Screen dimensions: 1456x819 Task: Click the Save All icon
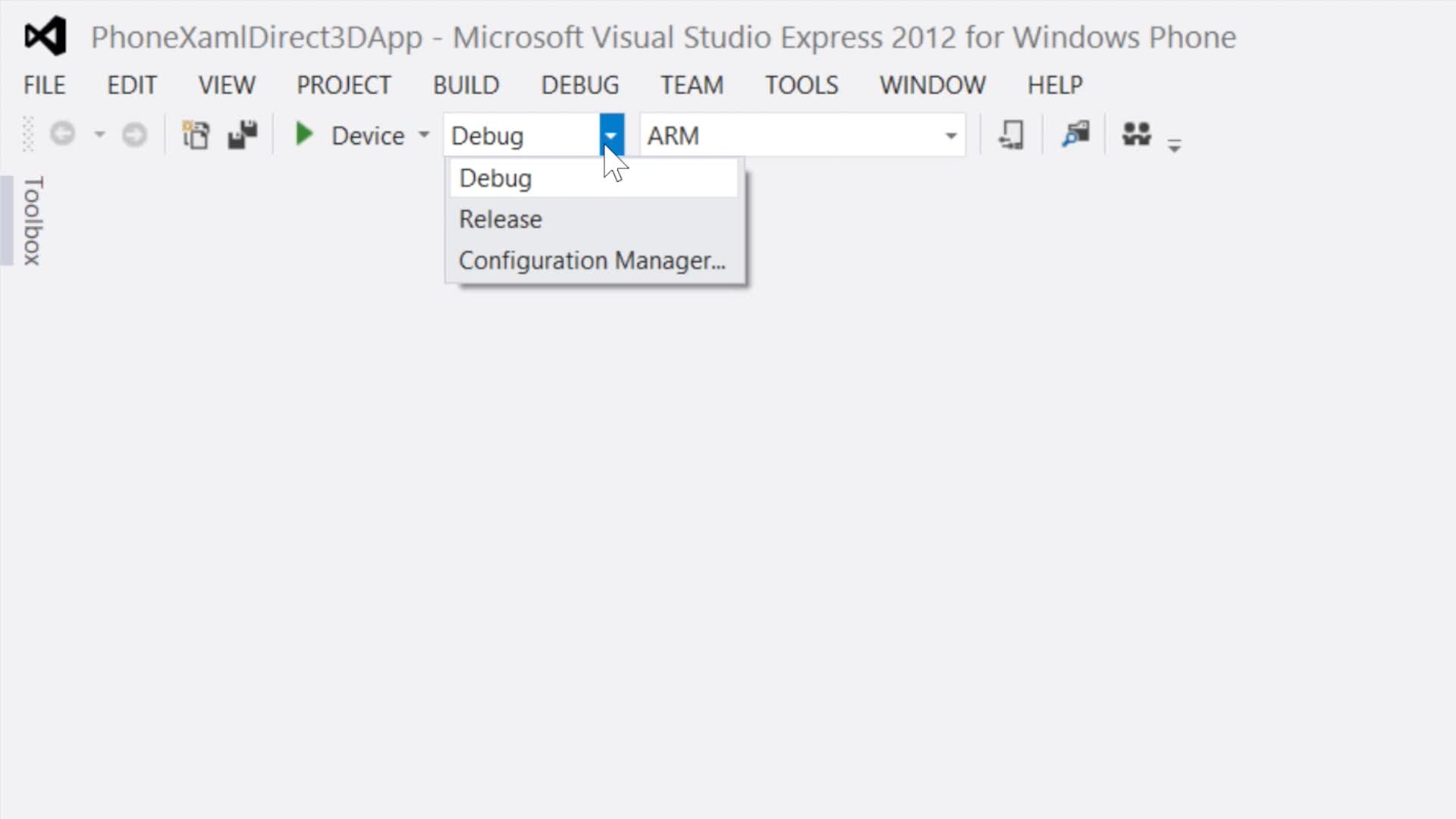pyautogui.click(x=241, y=134)
